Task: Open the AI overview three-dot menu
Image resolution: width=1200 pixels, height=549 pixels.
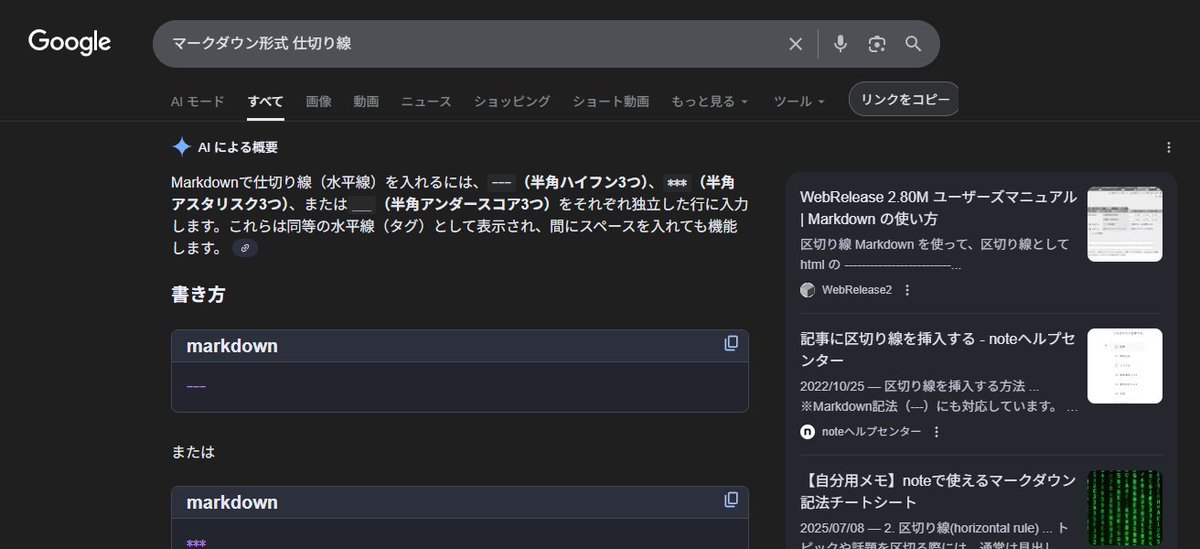Action: tap(1169, 147)
